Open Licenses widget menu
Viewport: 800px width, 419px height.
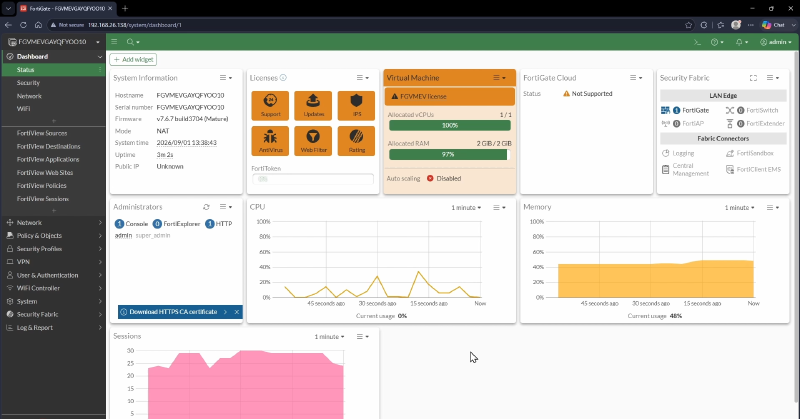click(362, 78)
